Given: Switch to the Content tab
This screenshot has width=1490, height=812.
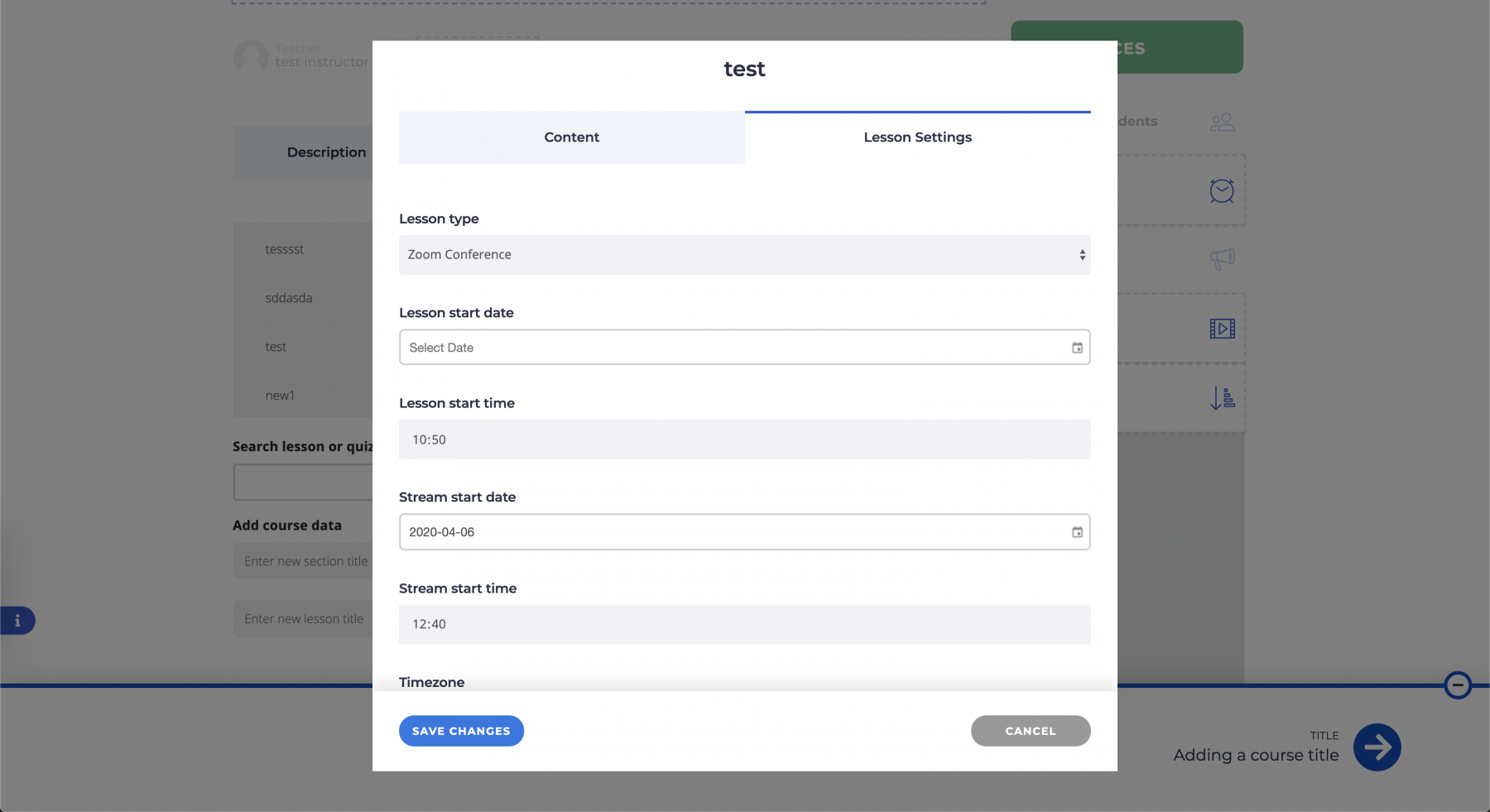Looking at the screenshot, I should click(x=571, y=137).
